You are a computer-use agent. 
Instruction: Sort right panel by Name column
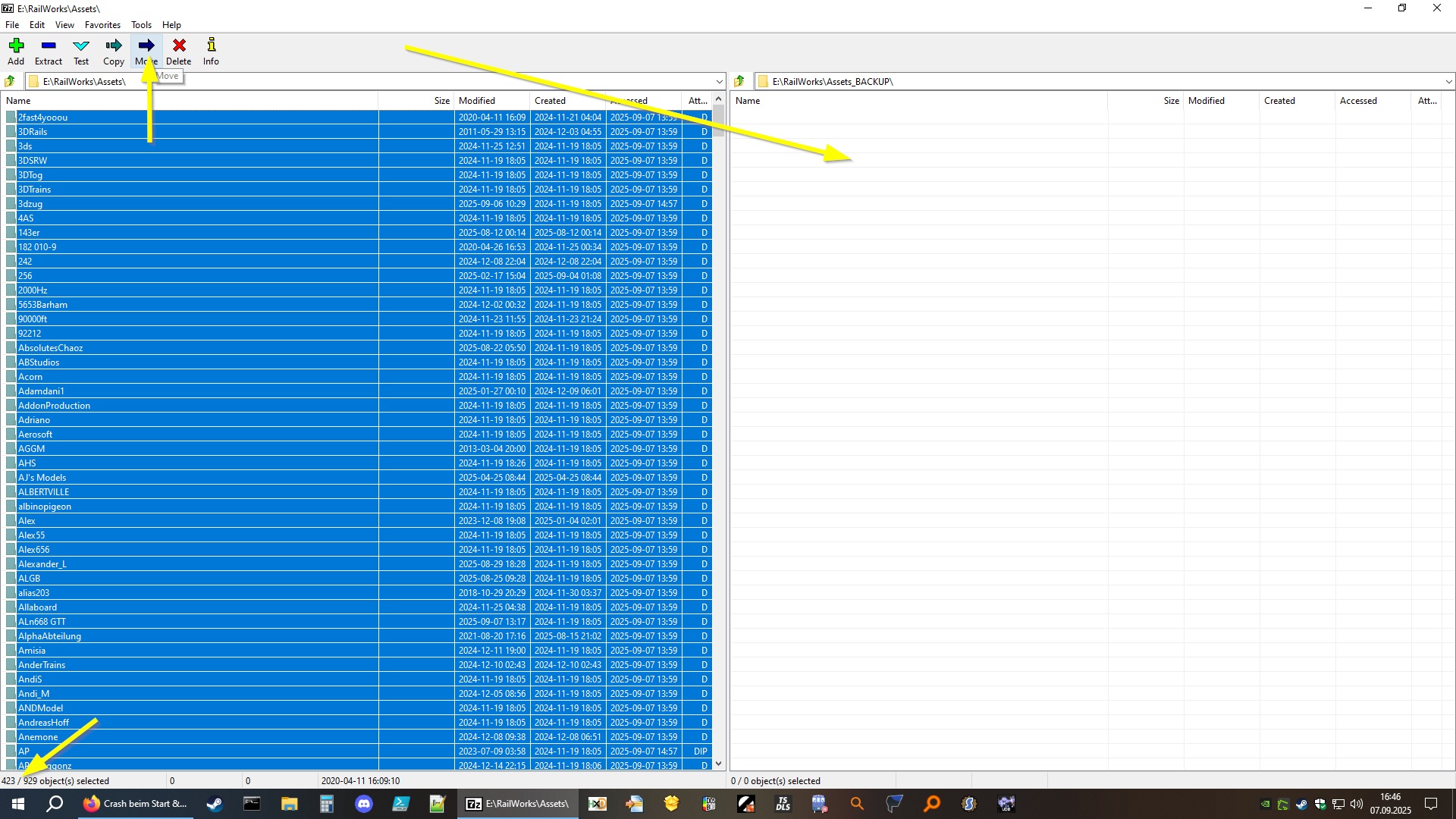tap(748, 101)
